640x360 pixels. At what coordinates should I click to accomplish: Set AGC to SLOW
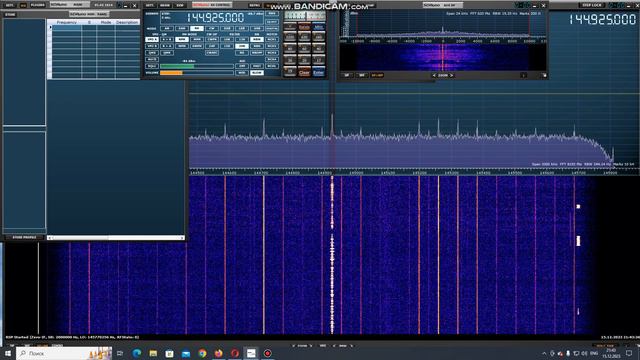[x=257, y=73]
